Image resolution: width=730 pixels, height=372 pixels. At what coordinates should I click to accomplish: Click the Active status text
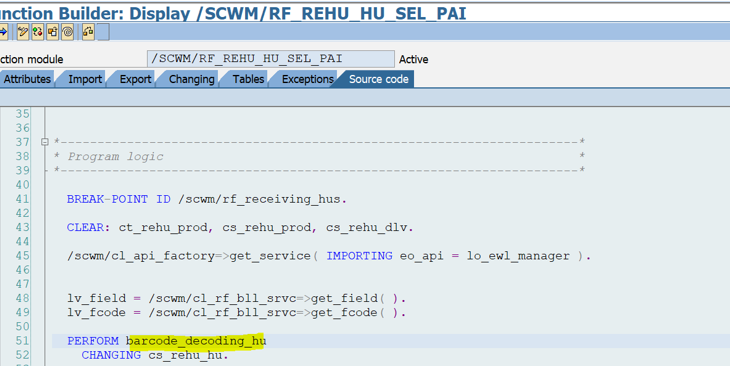[x=413, y=60]
